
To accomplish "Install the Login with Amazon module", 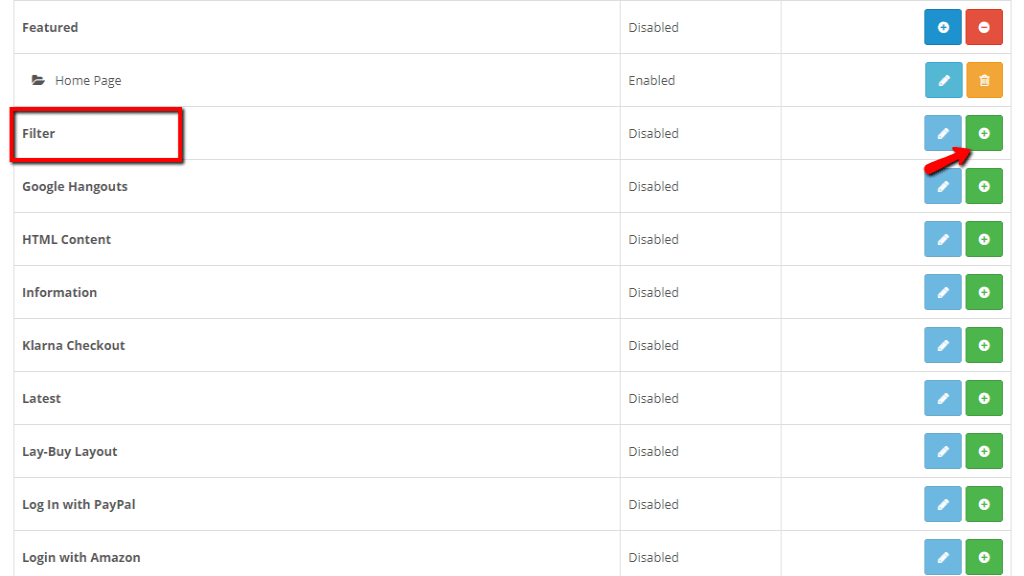I will 984,557.
